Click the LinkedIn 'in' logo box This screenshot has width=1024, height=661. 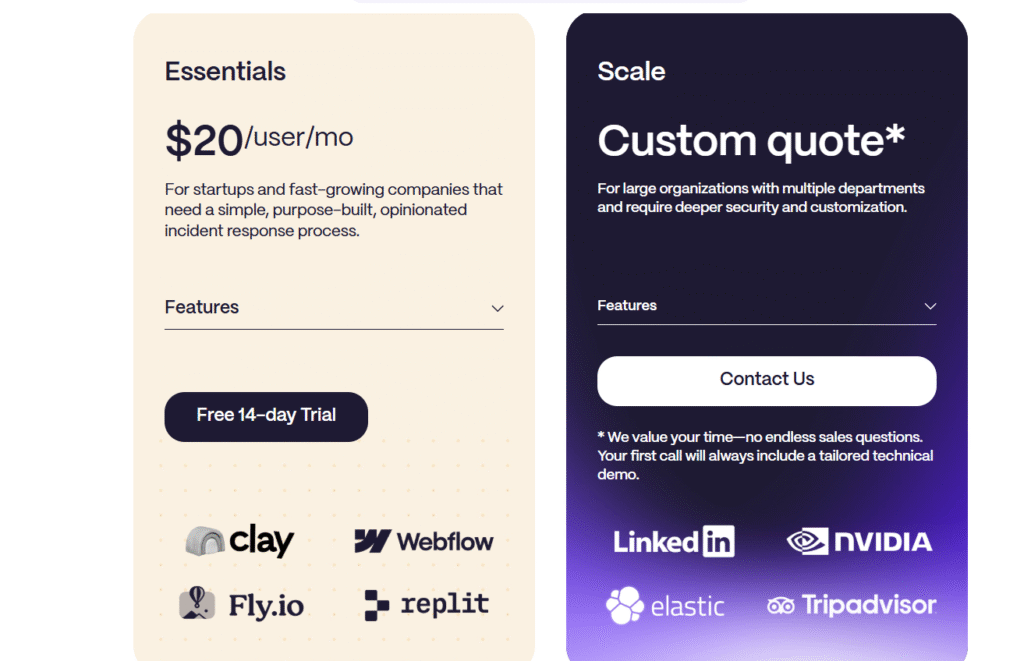point(718,541)
